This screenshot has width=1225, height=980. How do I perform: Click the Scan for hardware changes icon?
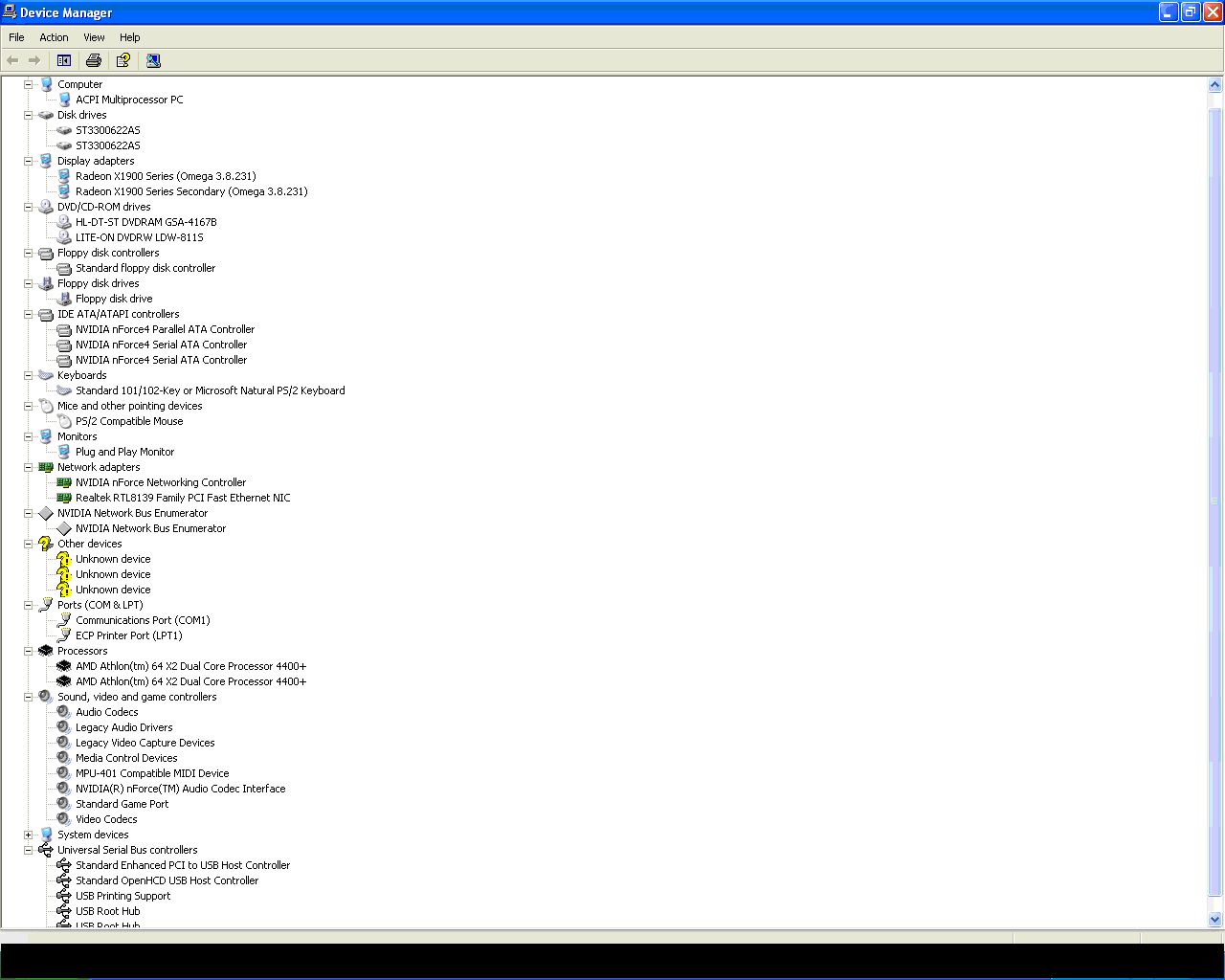pyautogui.click(x=153, y=60)
